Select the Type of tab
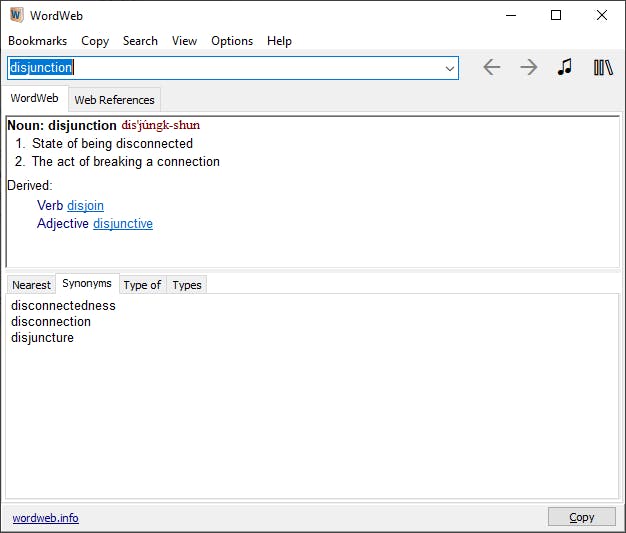 (142, 285)
